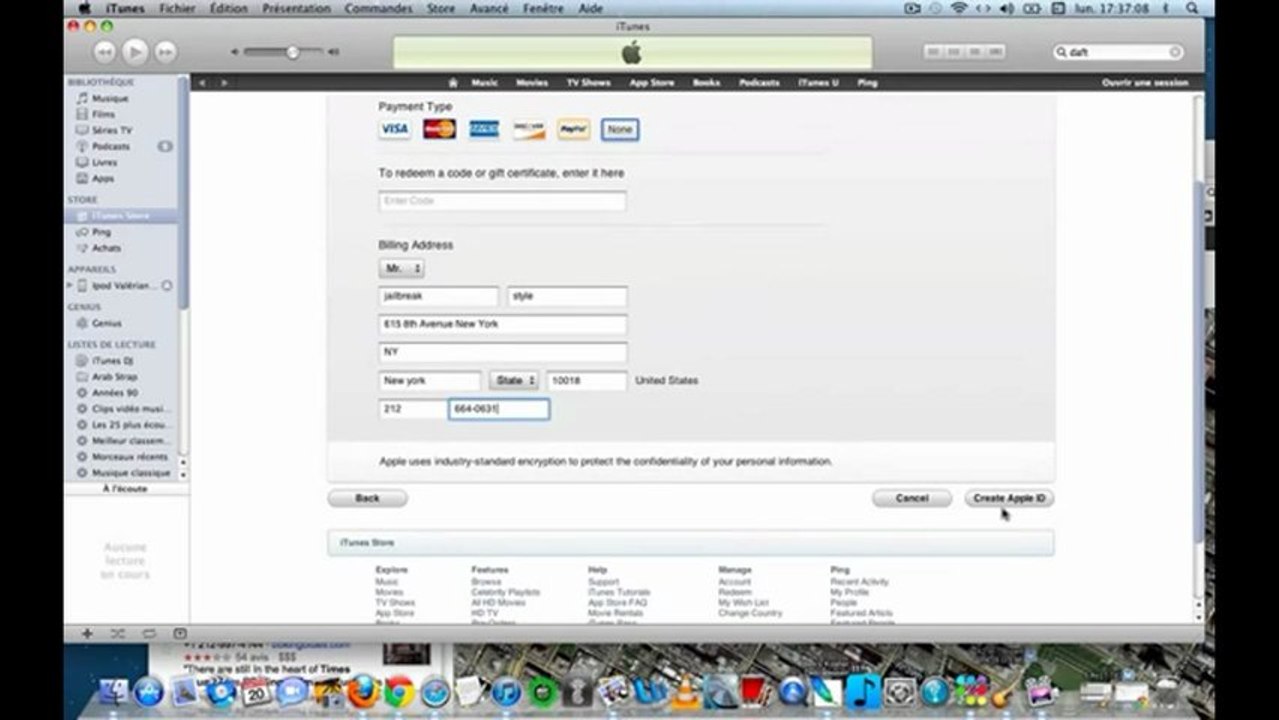The height and width of the screenshot is (720, 1279).
Task: Open the App Store tab
Action: [651, 83]
